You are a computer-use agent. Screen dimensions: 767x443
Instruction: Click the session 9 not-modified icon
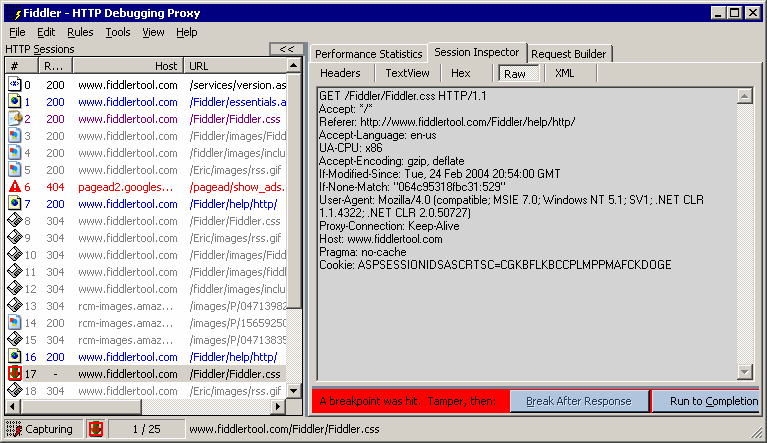pyautogui.click(x=15, y=238)
